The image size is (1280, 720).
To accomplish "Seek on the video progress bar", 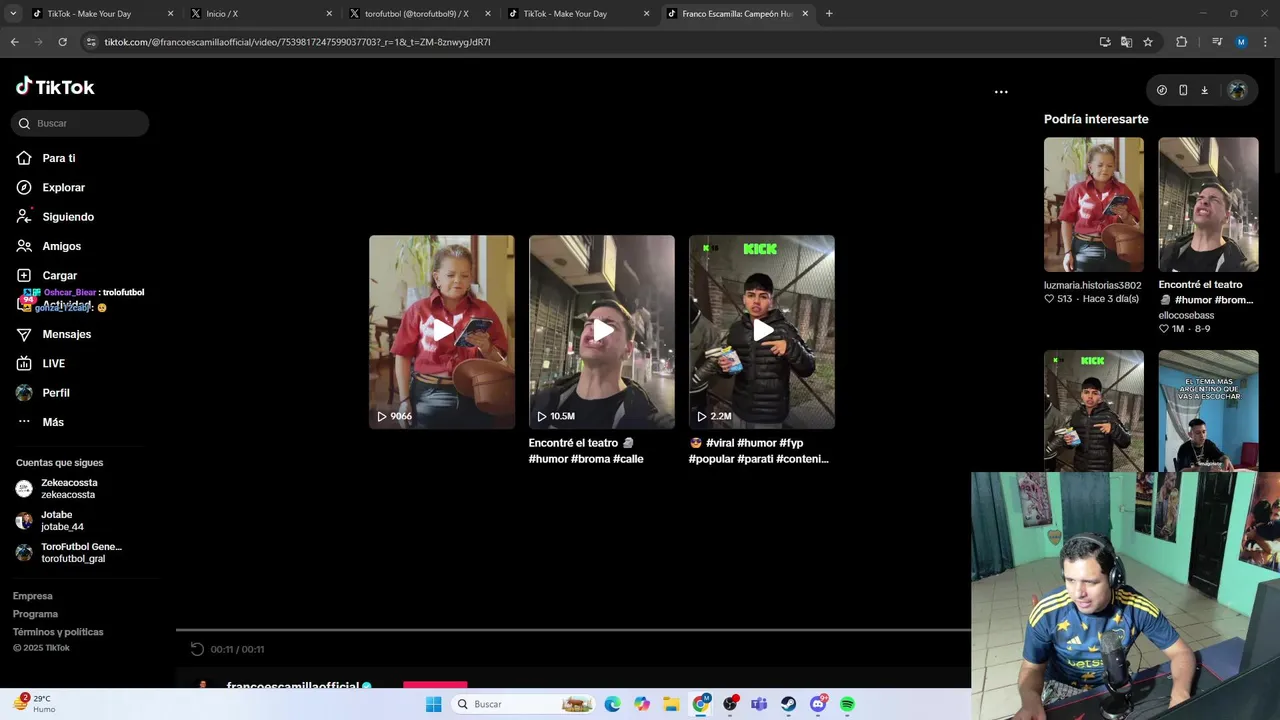I will coord(573,630).
